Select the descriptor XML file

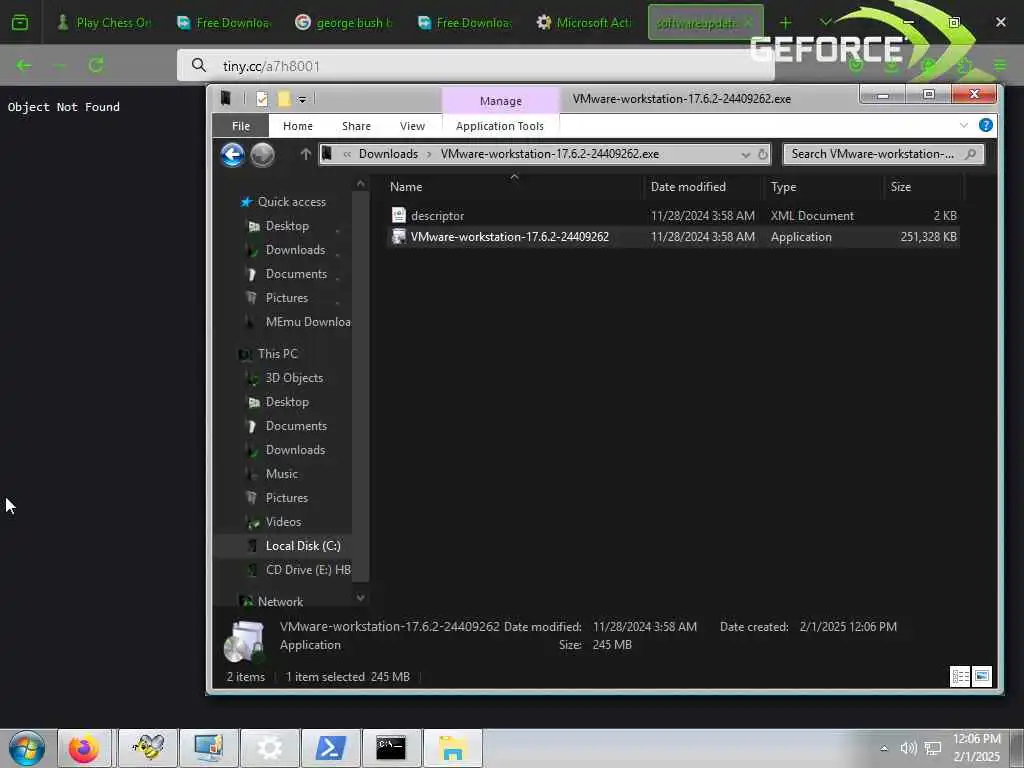pos(673,216)
